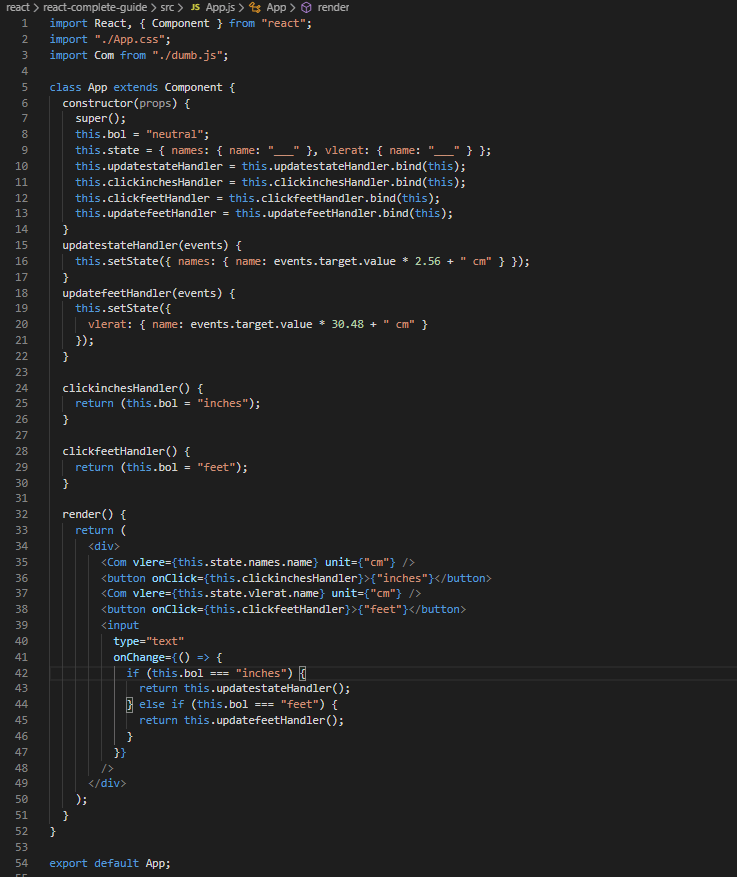Expand chevron after 'react' breadcrumb
The height and width of the screenshot is (877, 737).
point(36,7)
